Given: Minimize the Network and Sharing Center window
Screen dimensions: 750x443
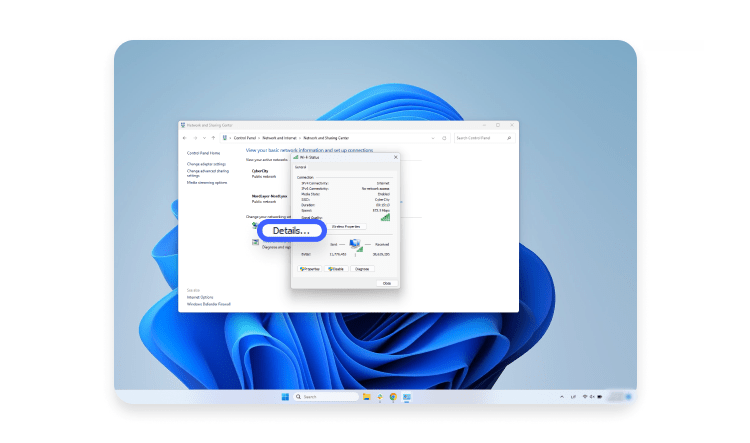Looking at the screenshot, I should pyautogui.click(x=484, y=125).
